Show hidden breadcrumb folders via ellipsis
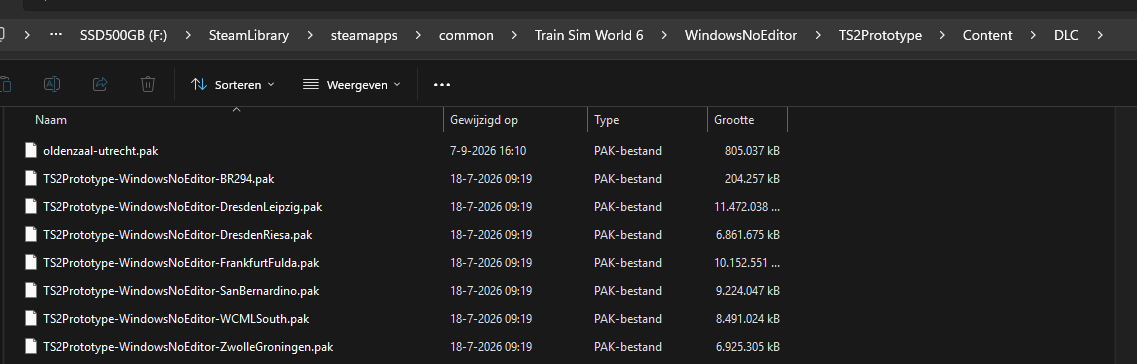Viewport: 1137px width, 364px height. coord(56,35)
